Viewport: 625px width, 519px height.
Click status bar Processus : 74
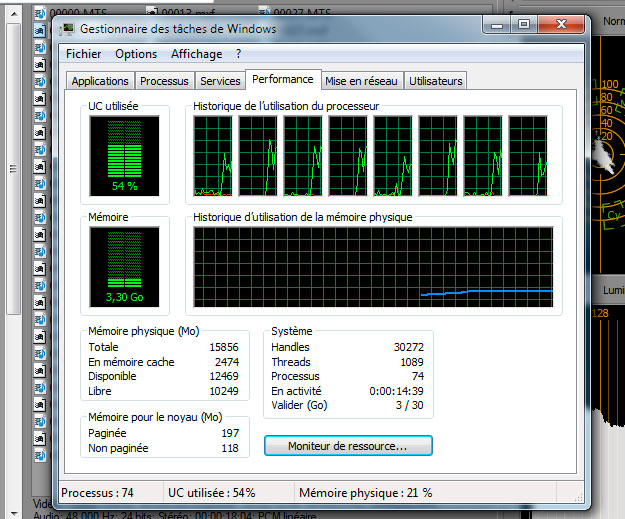(97, 493)
